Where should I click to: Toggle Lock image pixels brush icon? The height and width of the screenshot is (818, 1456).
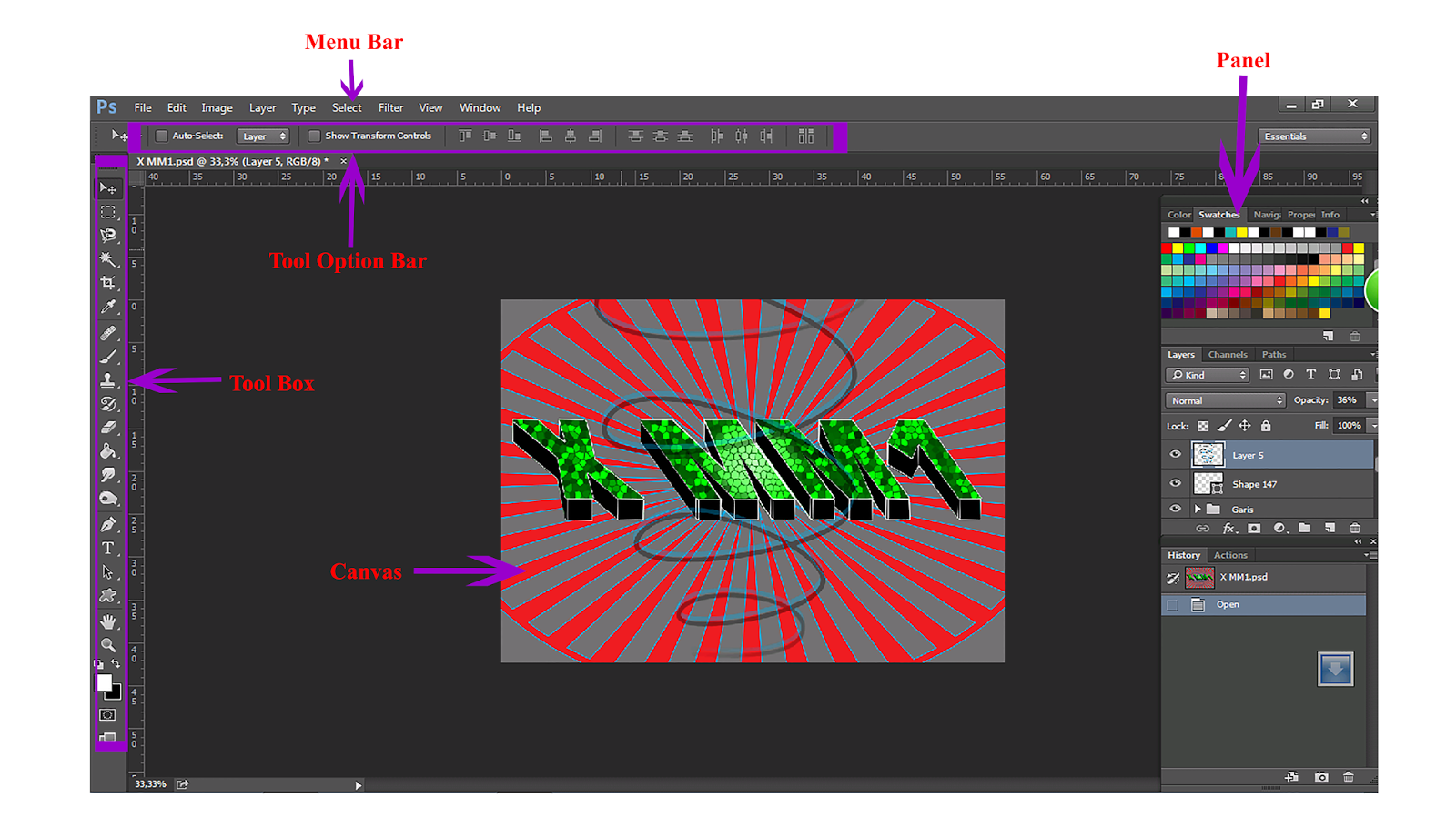(x=1224, y=426)
